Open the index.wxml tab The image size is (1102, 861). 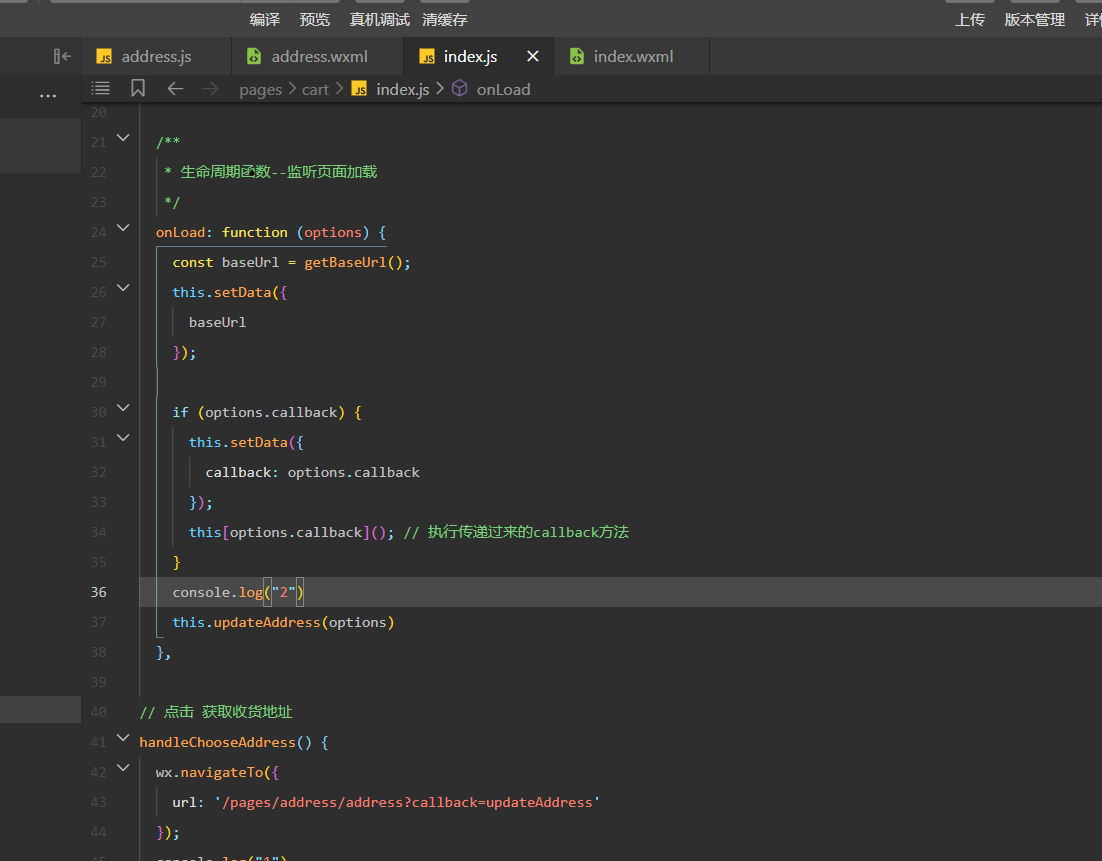pyautogui.click(x=633, y=57)
